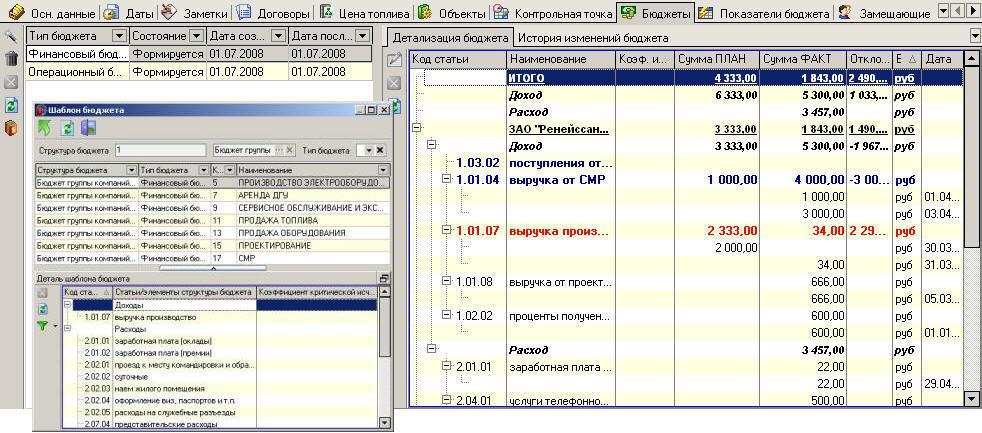Select the Финансовый бюд... budget row
The height and width of the screenshot is (433, 982).
[199, 55]
